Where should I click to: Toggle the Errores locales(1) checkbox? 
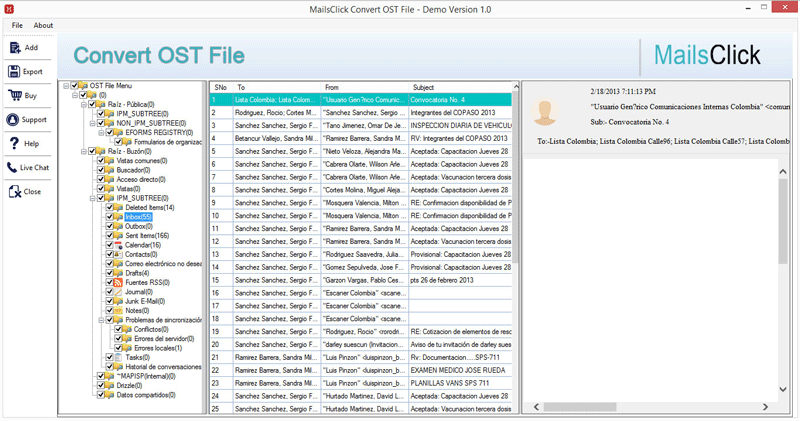(x=118, y=348)
